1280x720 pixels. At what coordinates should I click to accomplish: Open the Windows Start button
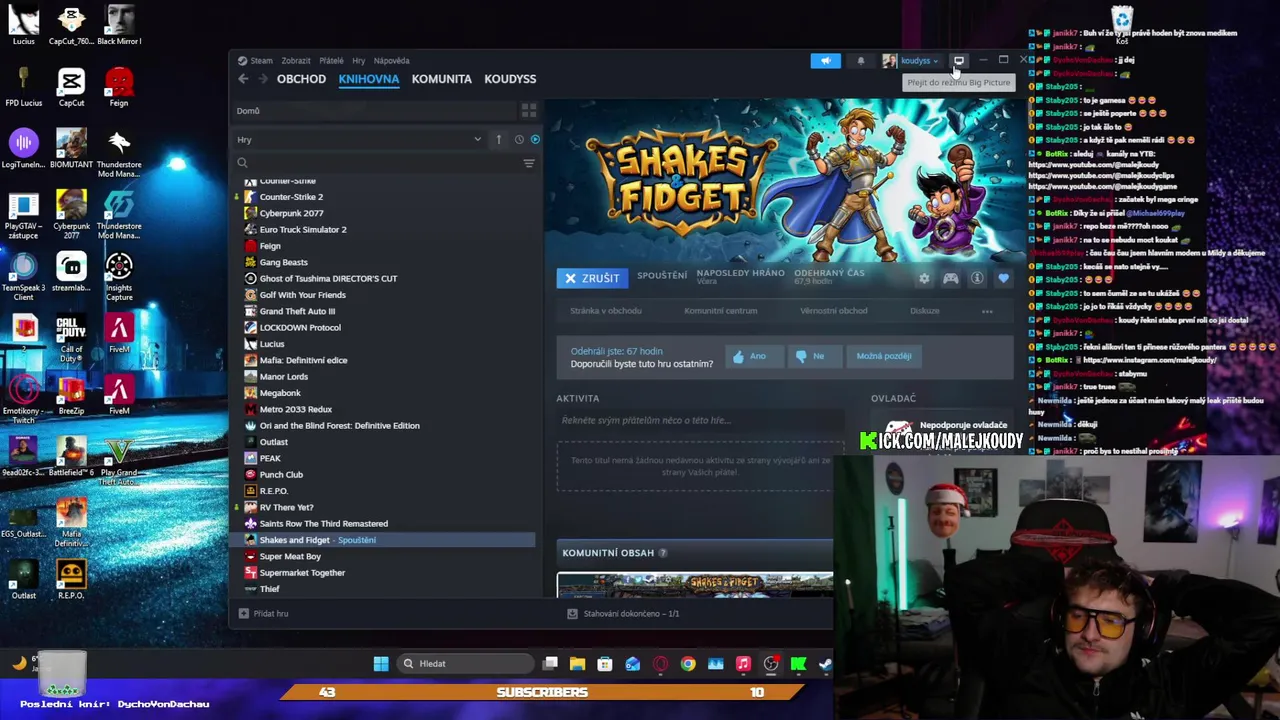pyautogui.click(x=381, y=663)
